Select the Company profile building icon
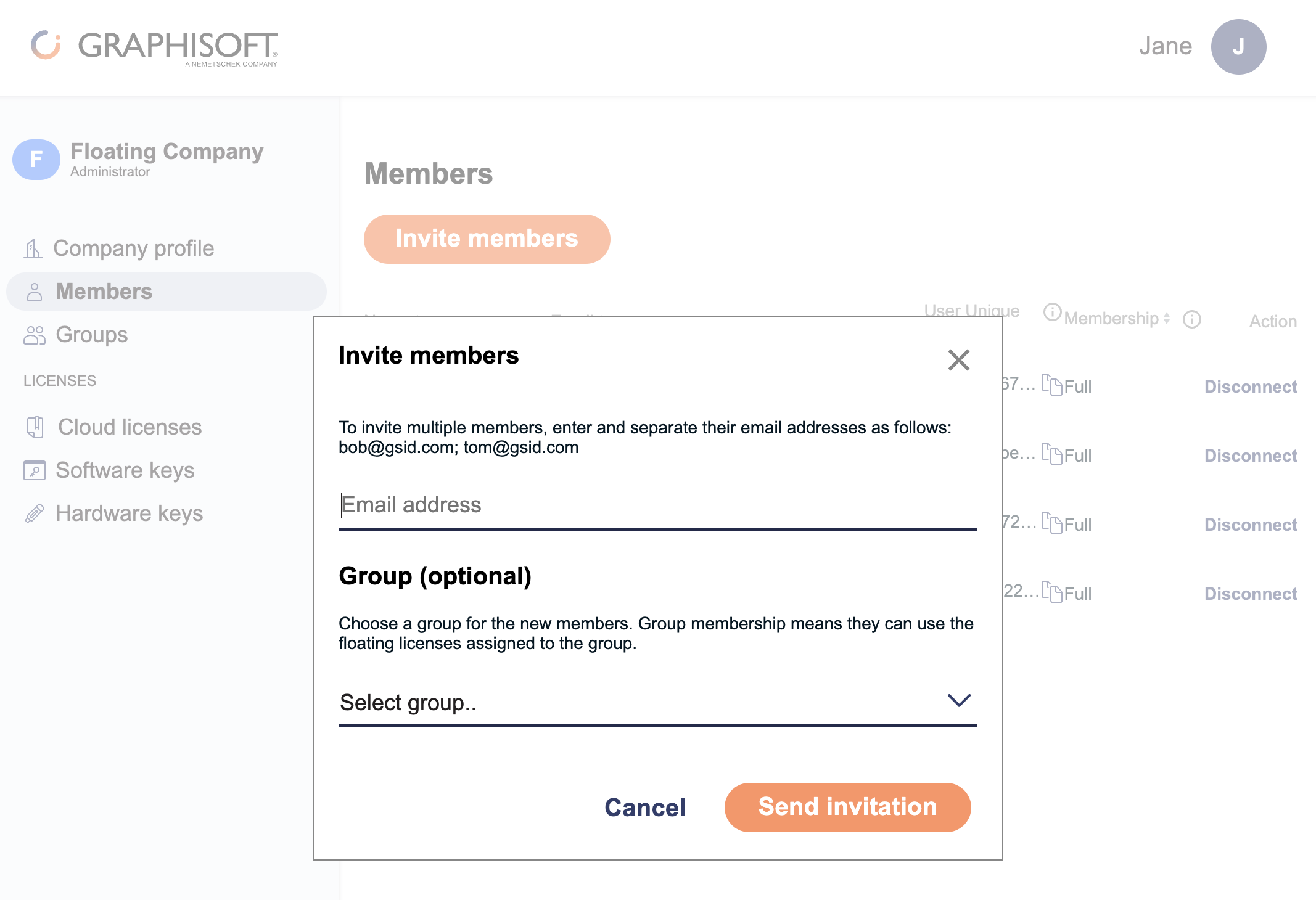 coord(34,248)
